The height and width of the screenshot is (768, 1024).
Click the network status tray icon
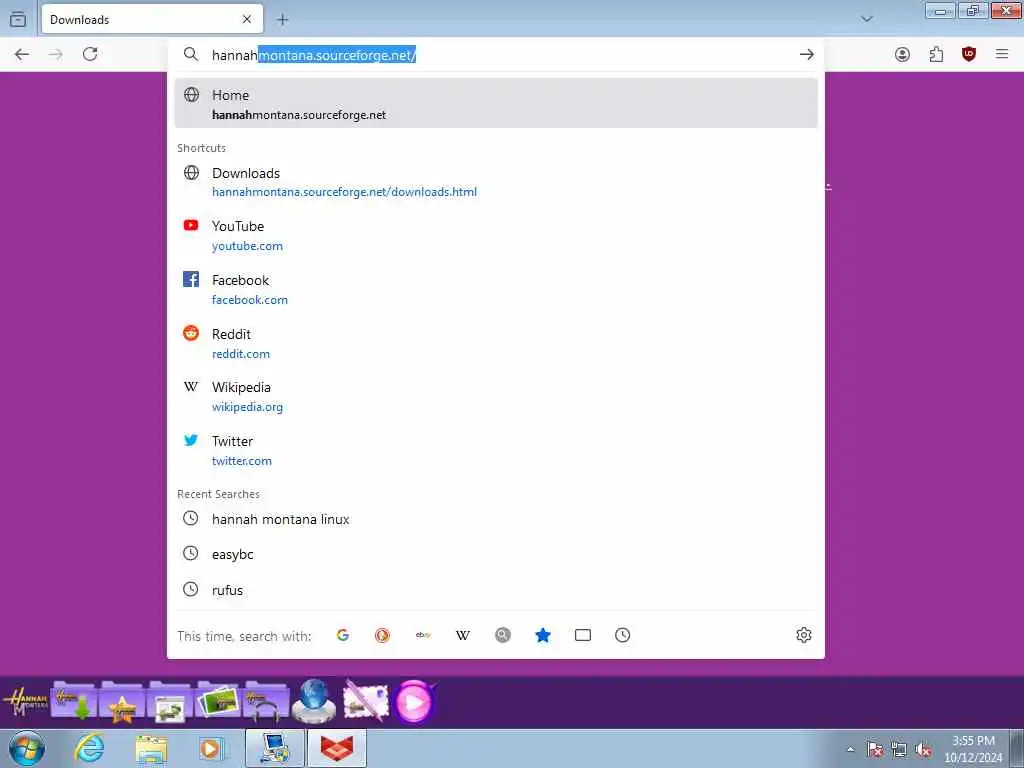[899, 749]
